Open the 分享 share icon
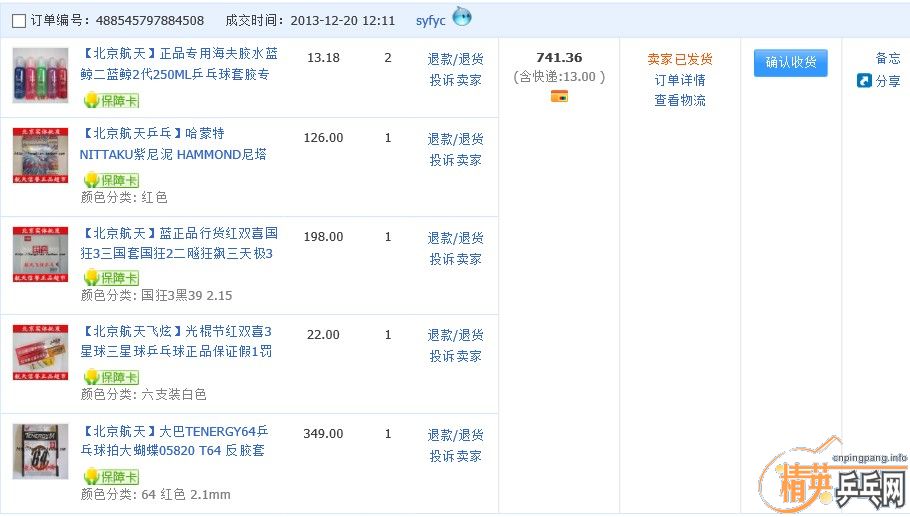Viewport: 910px width, 517px height. [864, 81]
